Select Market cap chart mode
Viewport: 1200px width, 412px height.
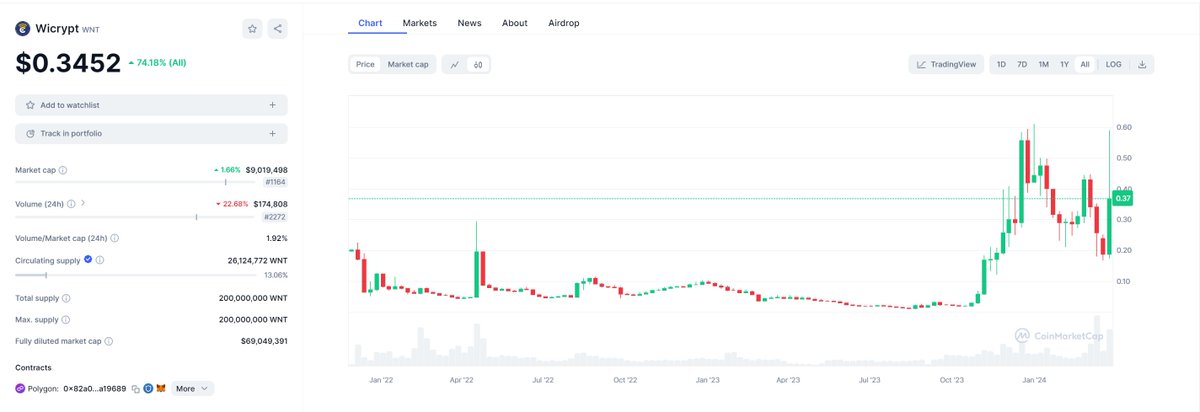(x=408, y=64)
